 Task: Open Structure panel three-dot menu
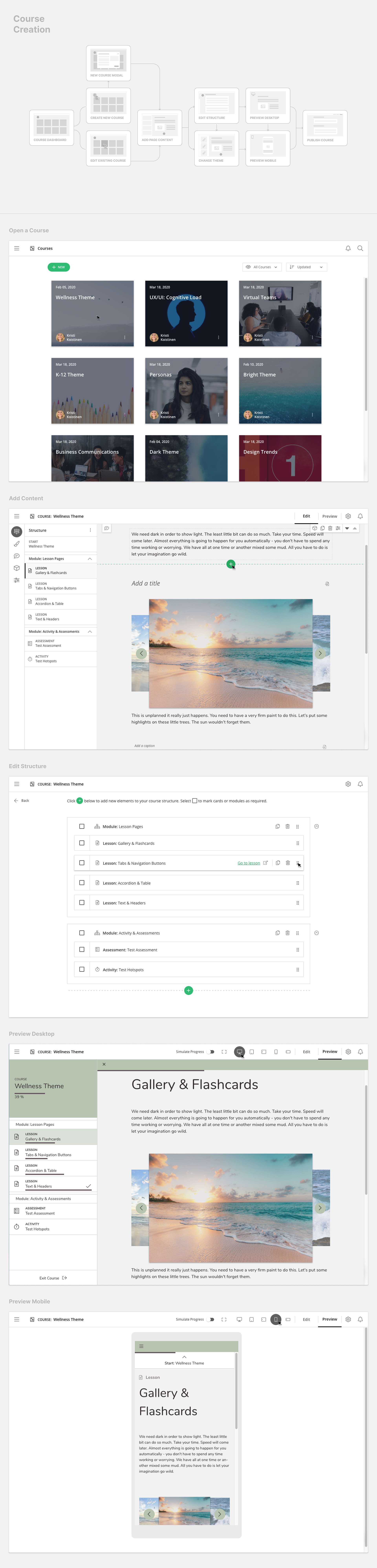90,530
